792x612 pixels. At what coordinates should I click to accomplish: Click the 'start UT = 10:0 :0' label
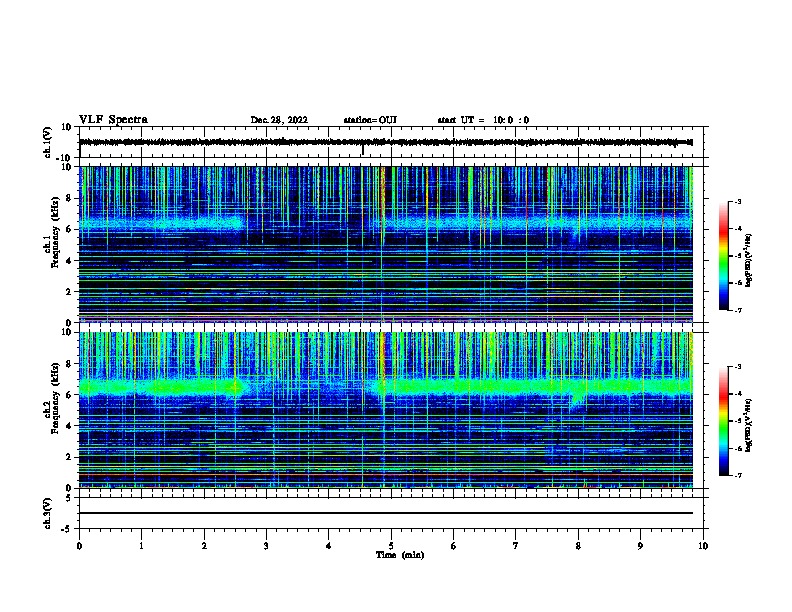point(483,120)
